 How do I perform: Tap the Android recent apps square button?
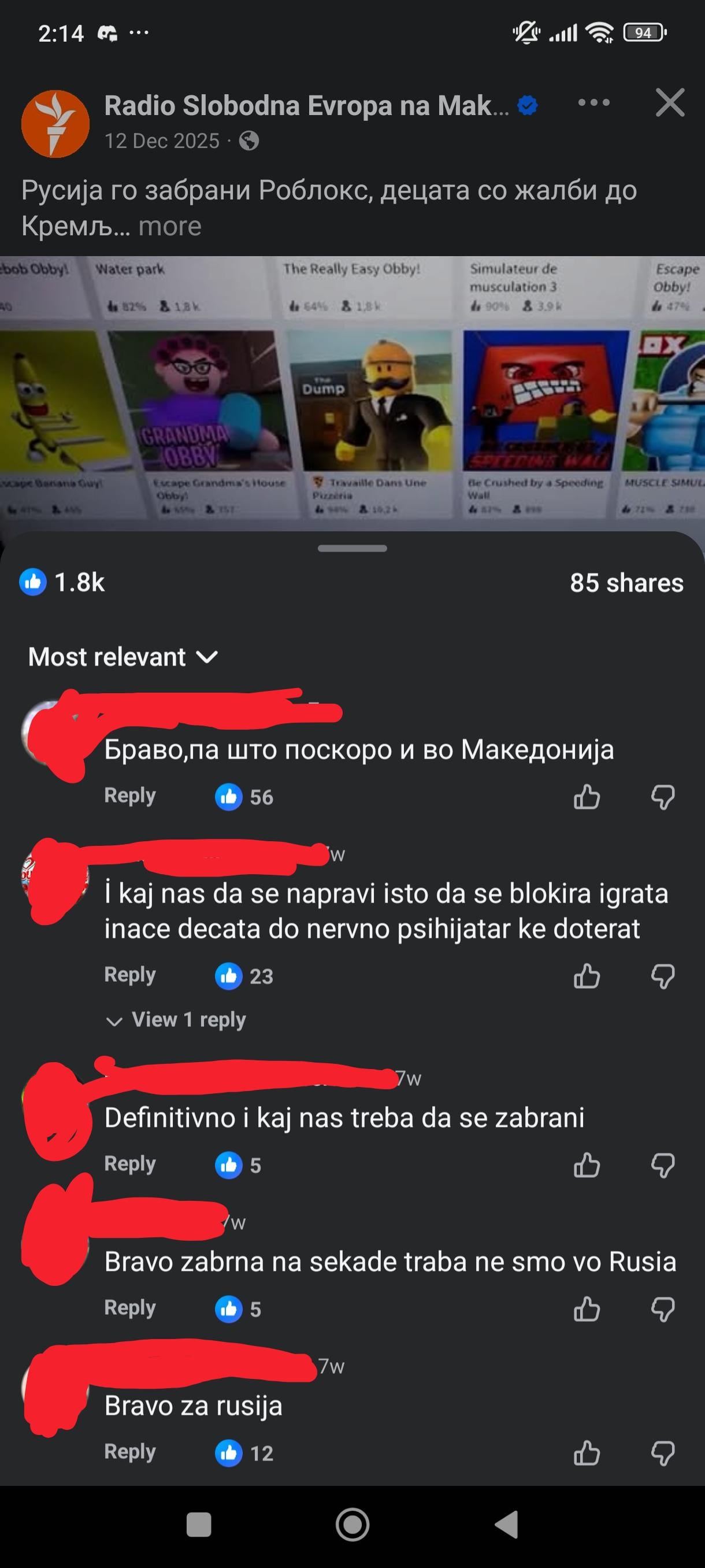(198, 1525)
